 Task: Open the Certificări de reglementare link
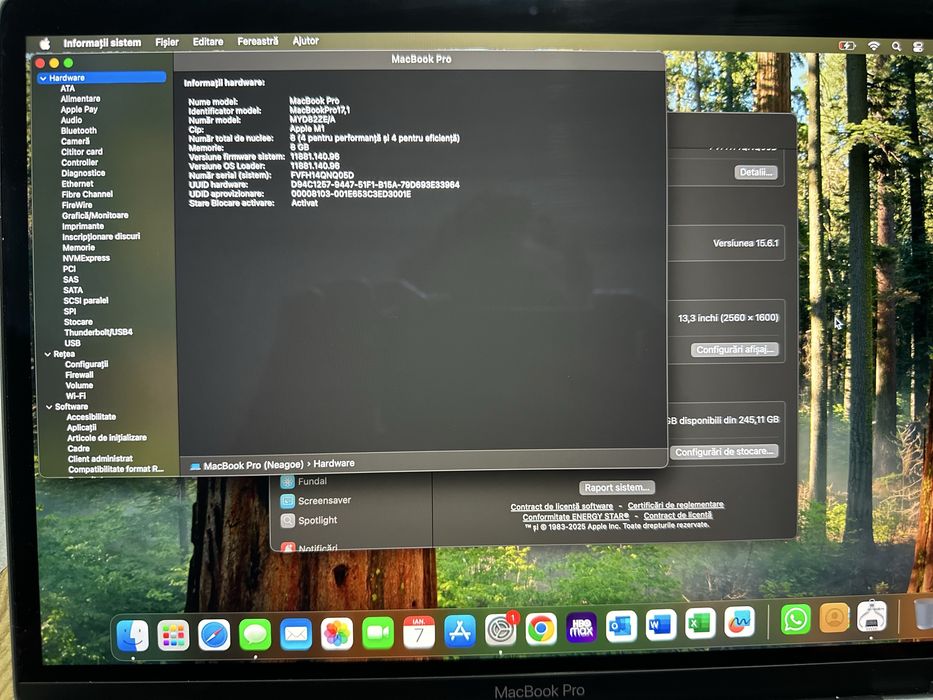point(676,505)
